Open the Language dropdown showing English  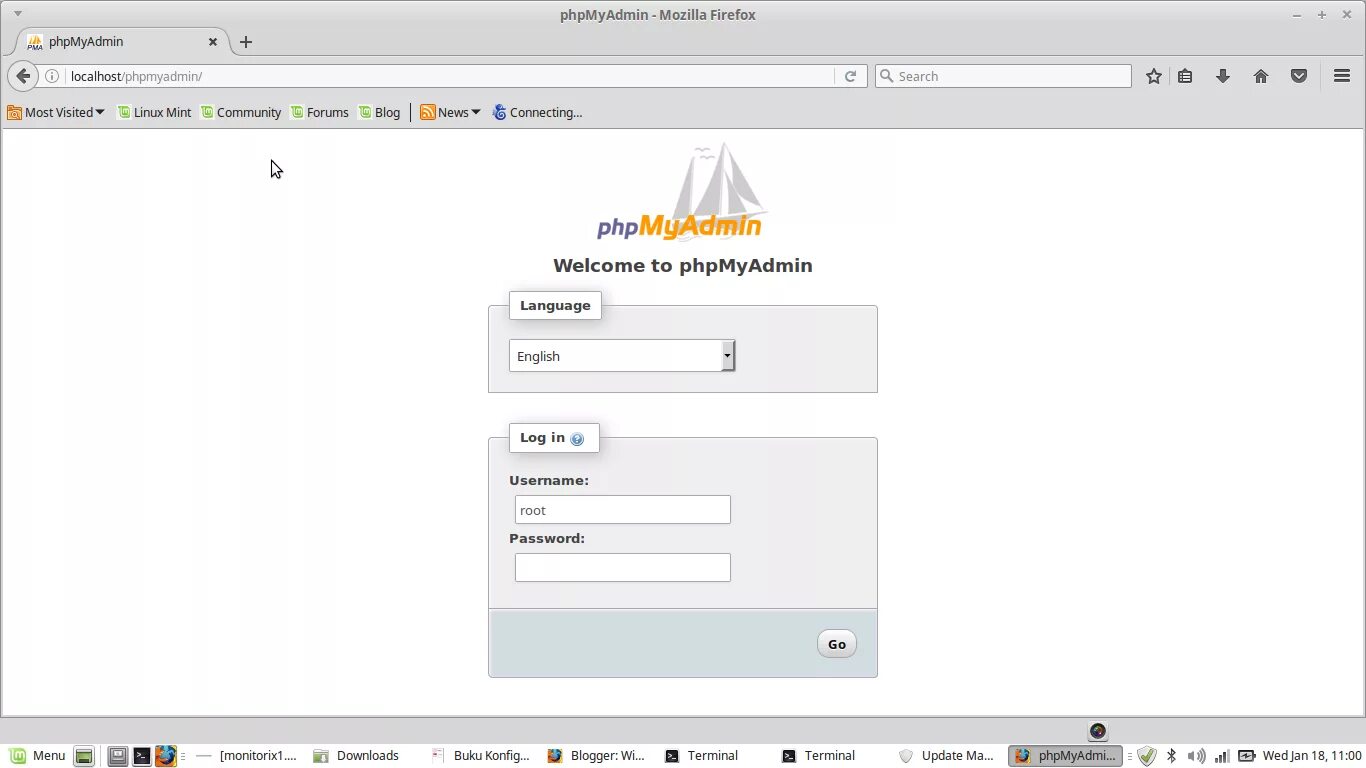click(x=622, y=356)
